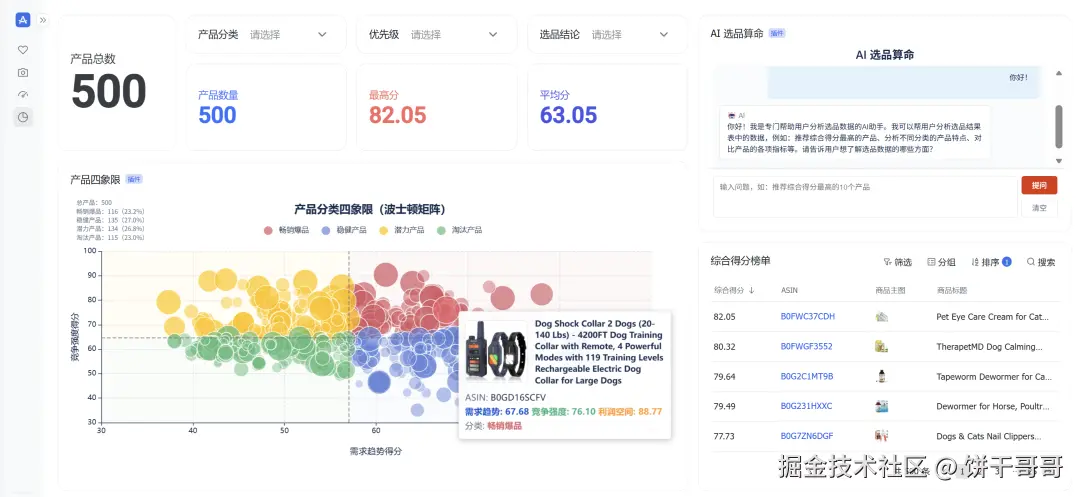Click the chat scrollbar up arrow

(x=1059, y=72)
